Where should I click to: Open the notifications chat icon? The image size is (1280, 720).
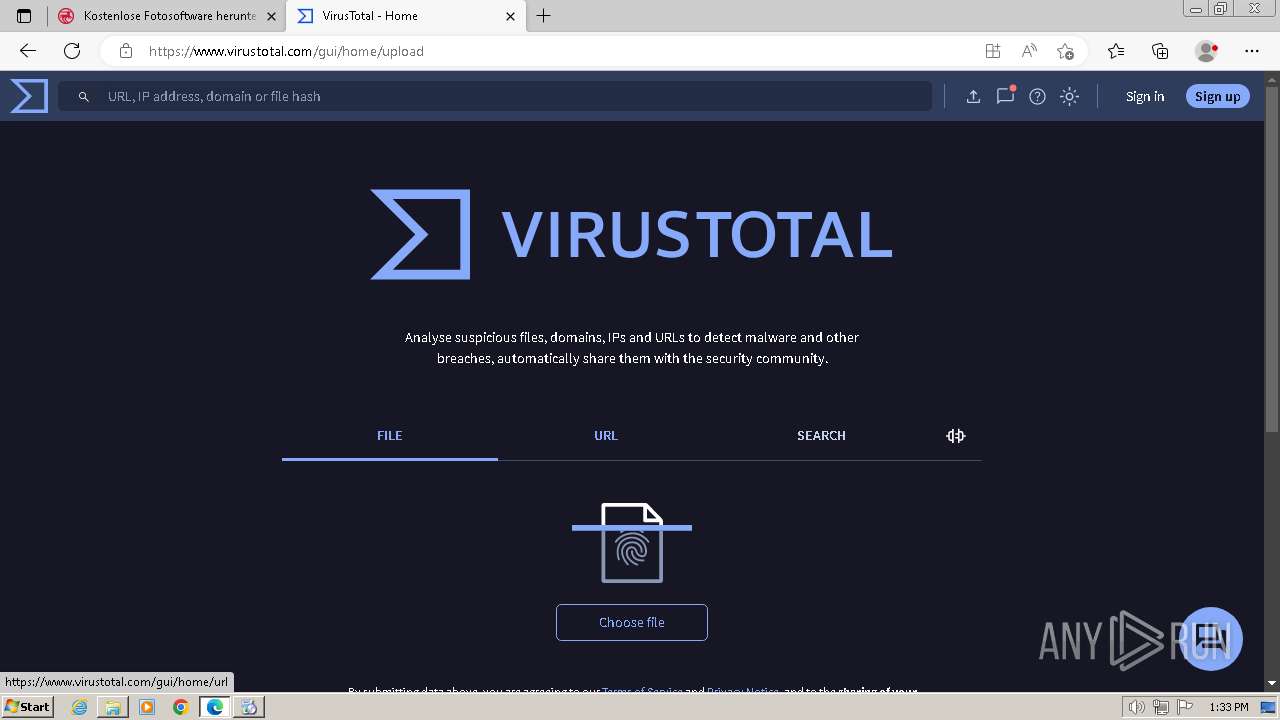(x=1005, y=96)
